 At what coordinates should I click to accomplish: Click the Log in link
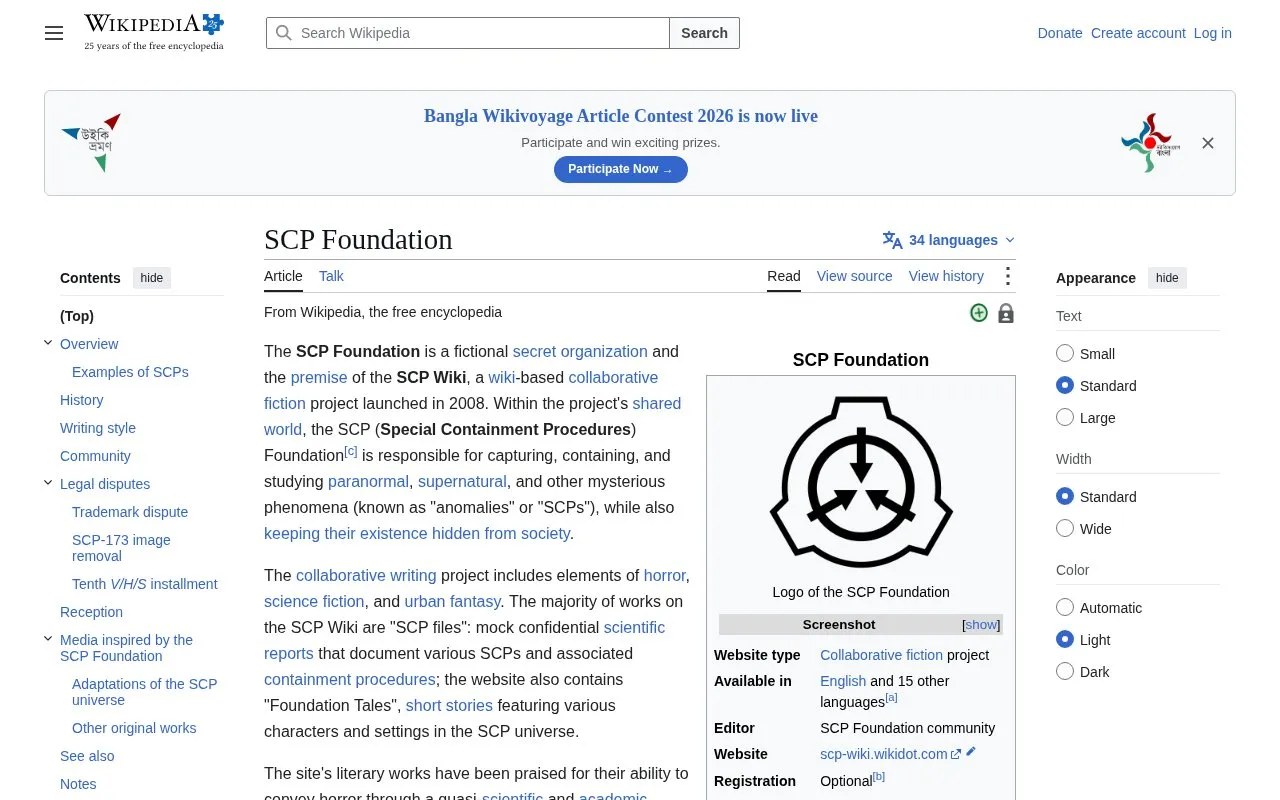[x=1213, y=33]
